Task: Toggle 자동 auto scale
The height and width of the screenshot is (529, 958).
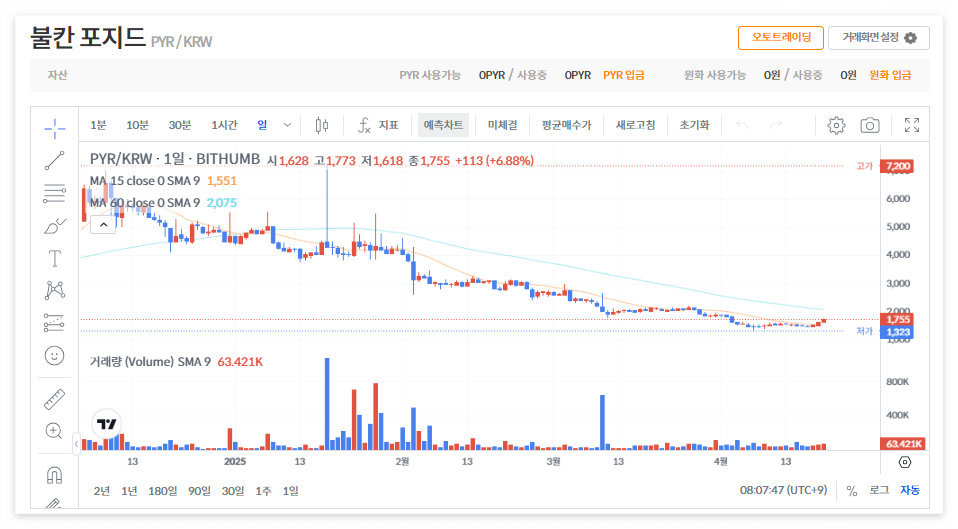Action: [910, 491]
